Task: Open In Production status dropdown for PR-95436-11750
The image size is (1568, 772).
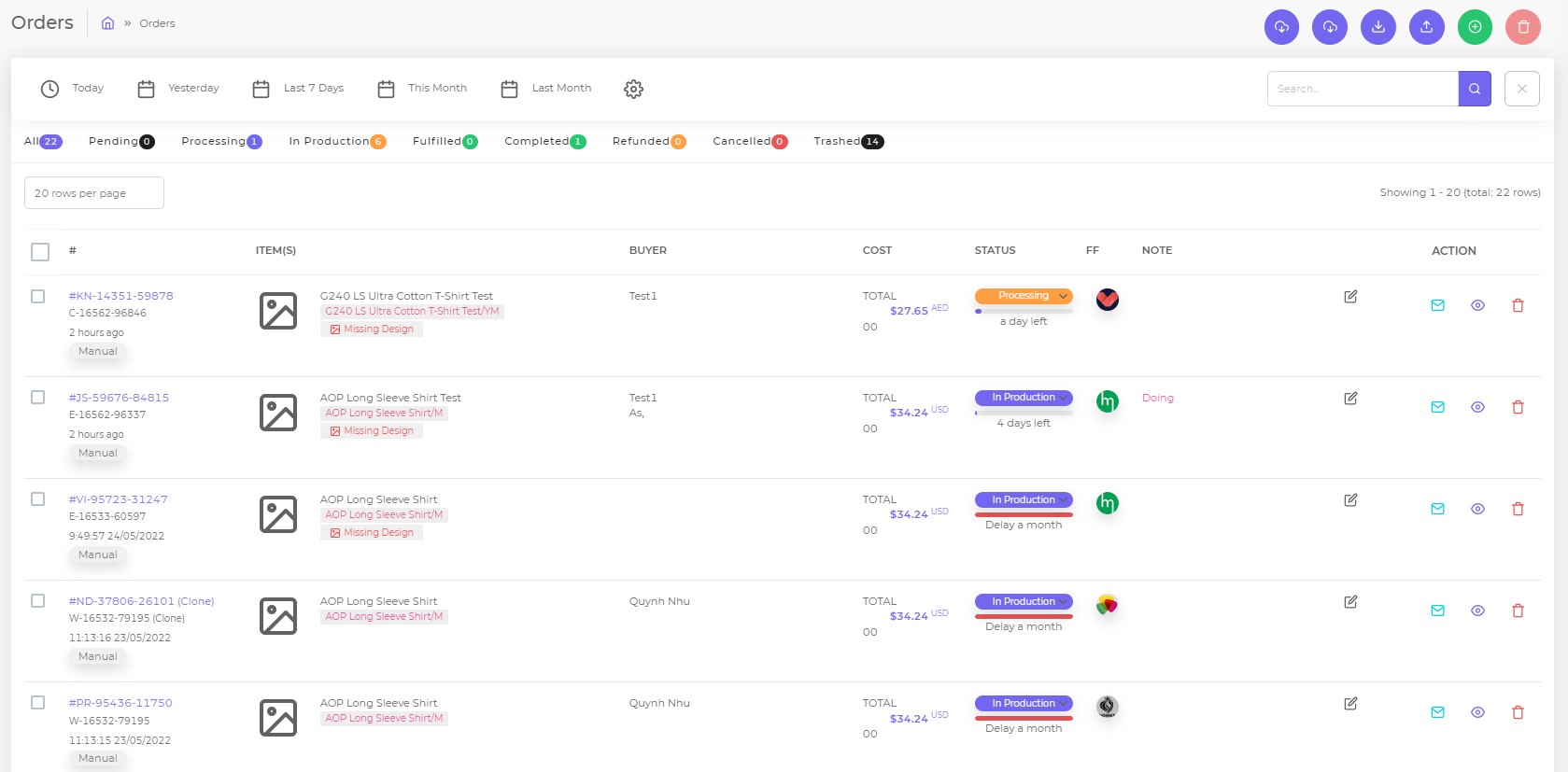Action: [x=1024, y=704]
